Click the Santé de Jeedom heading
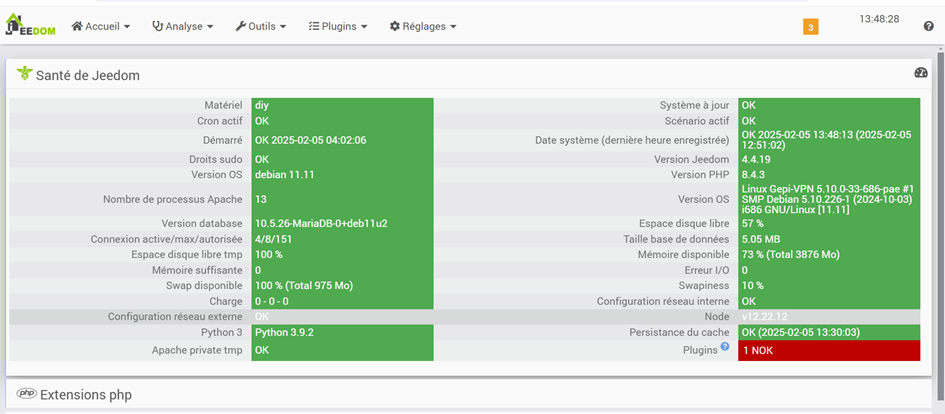This screenshot has width=945, height=414. tap(88, 75)
